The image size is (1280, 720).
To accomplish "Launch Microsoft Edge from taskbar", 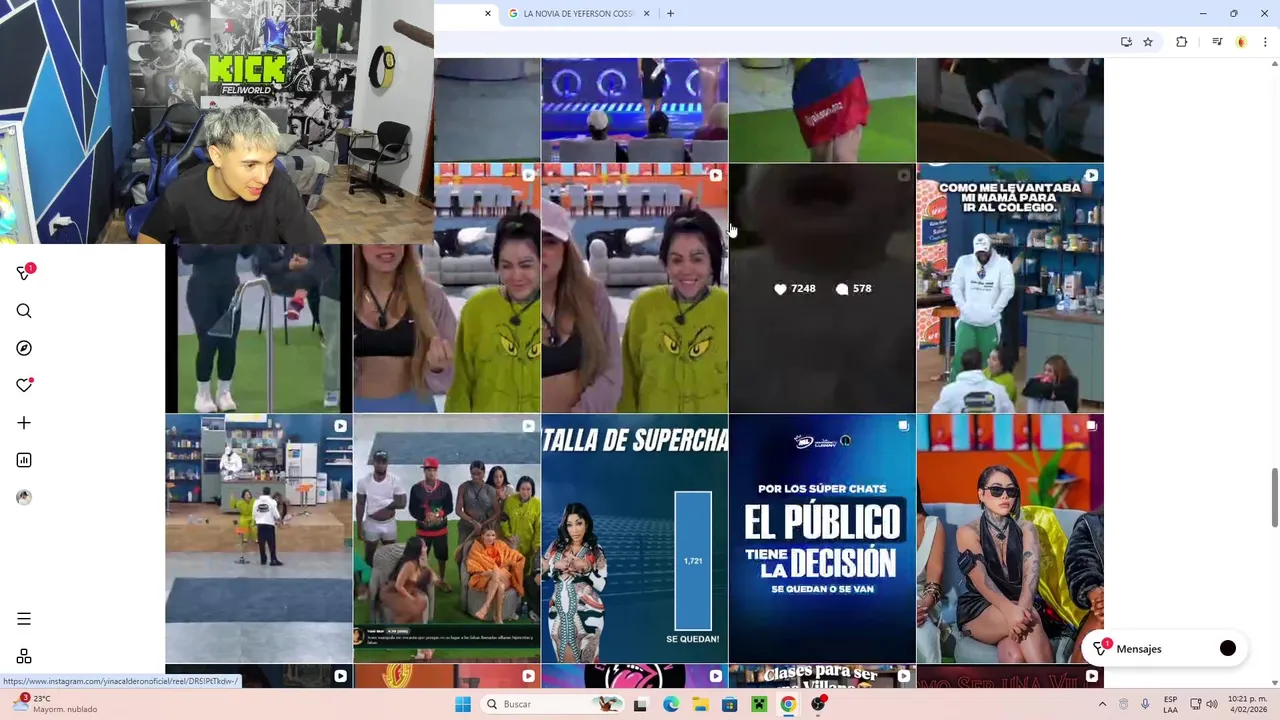I will coord(670,704).
